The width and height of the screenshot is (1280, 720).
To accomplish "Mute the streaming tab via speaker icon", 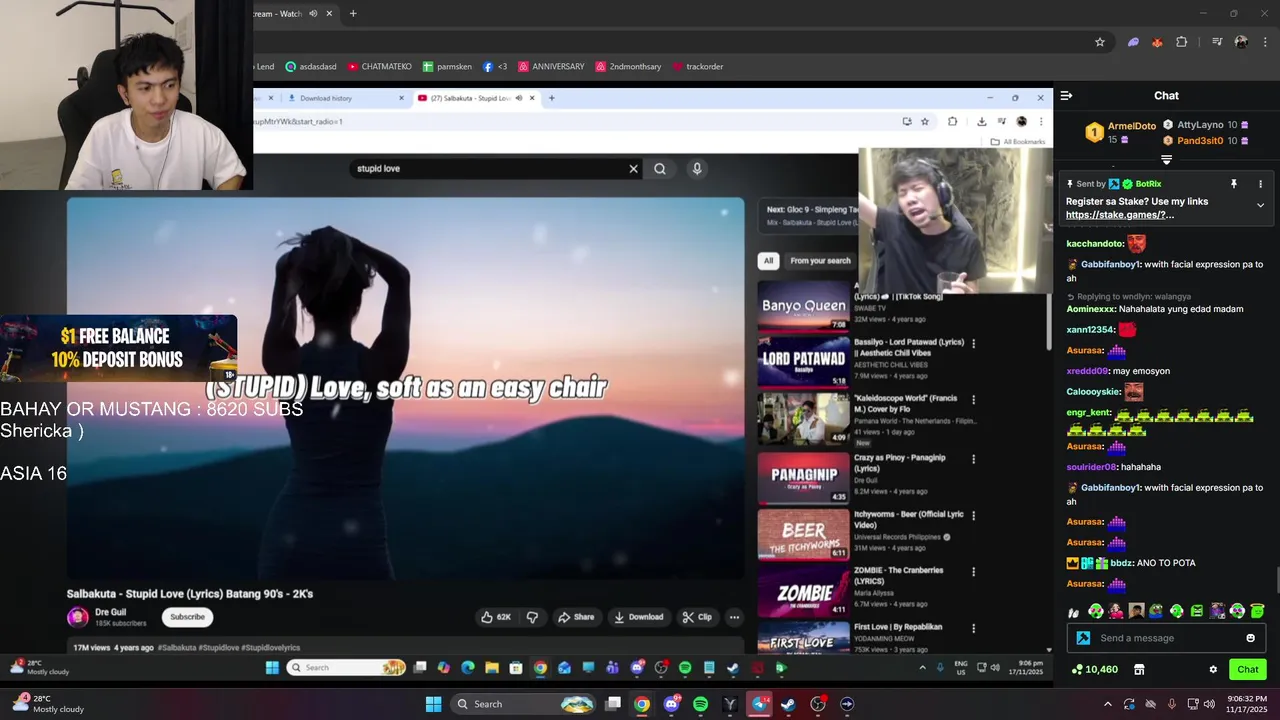I will click(313, 14).
